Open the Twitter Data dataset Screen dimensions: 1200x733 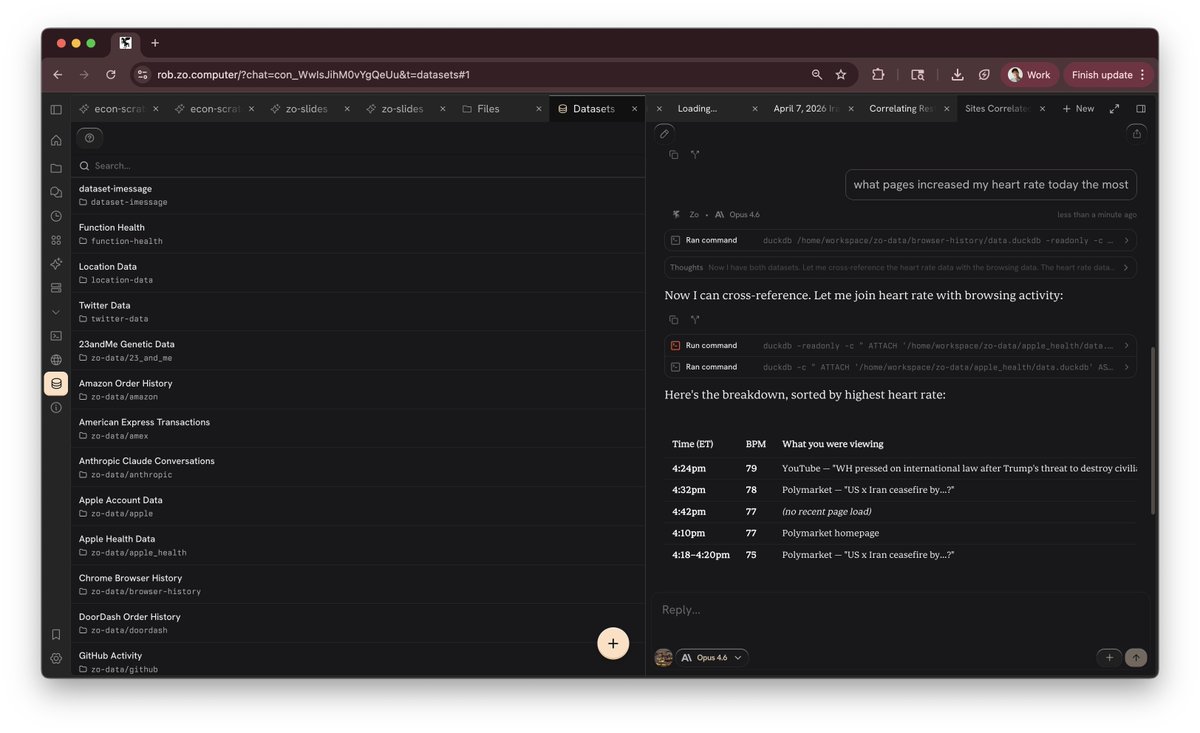click(358, 312)
